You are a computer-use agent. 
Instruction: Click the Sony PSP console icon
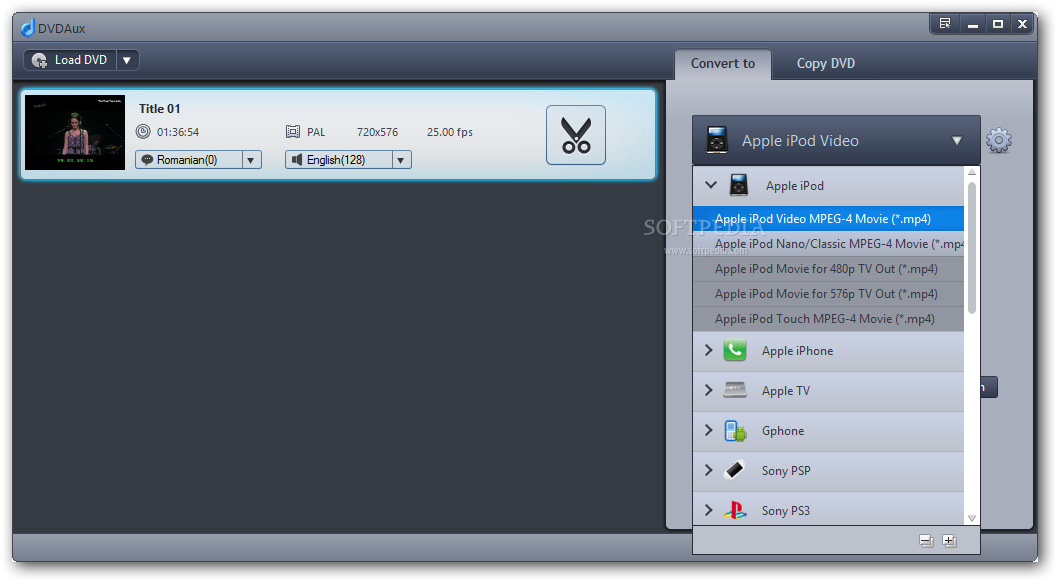coord(734,470)
